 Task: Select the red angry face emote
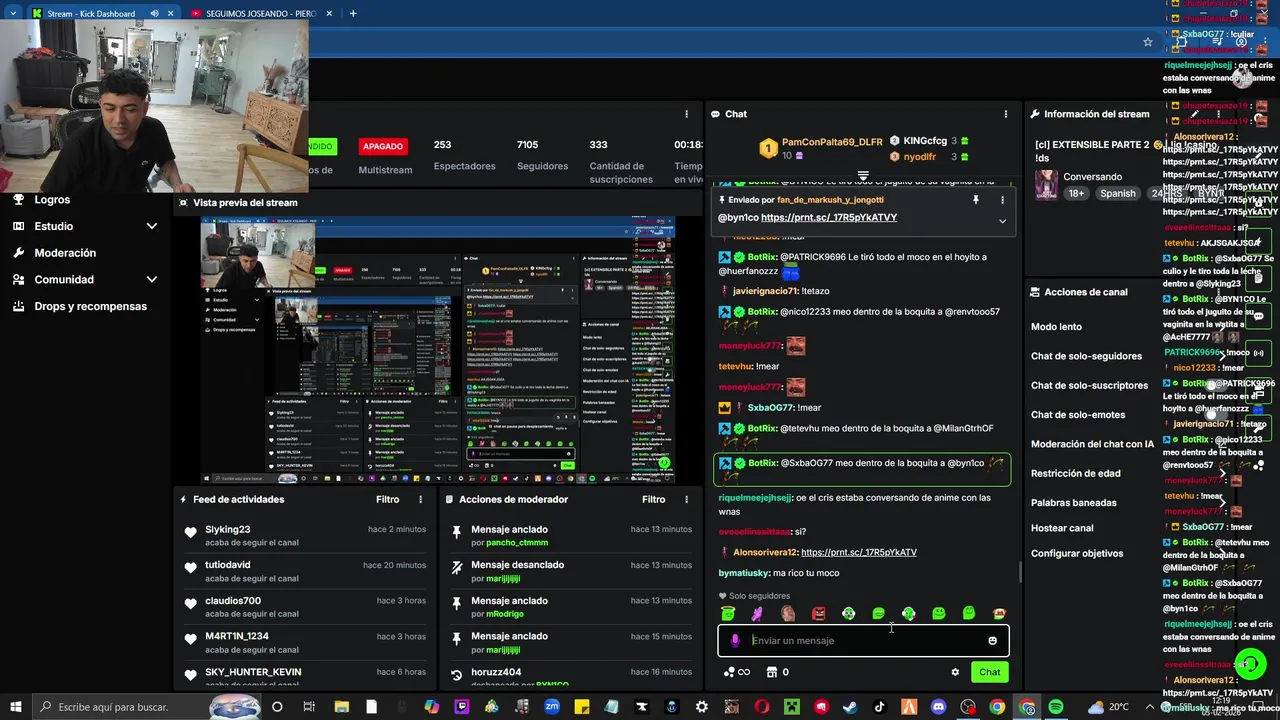[818, 613]
